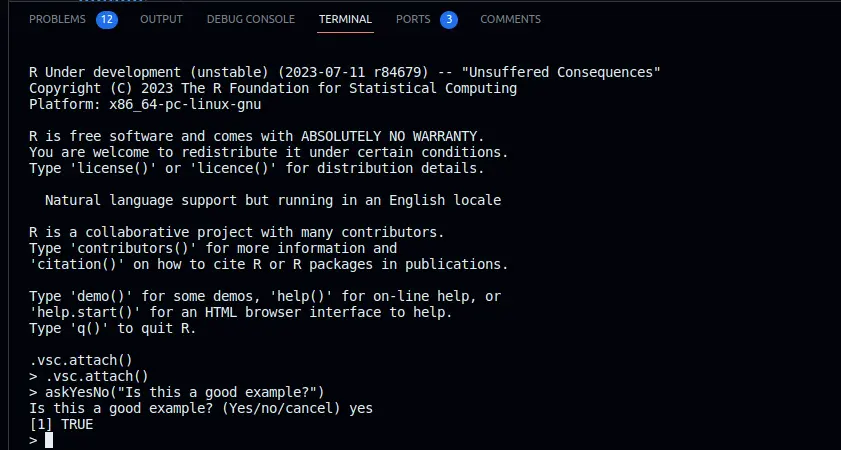Show the PORTS tab
This screenshot has height=450, width=841.
click(413, 19)
